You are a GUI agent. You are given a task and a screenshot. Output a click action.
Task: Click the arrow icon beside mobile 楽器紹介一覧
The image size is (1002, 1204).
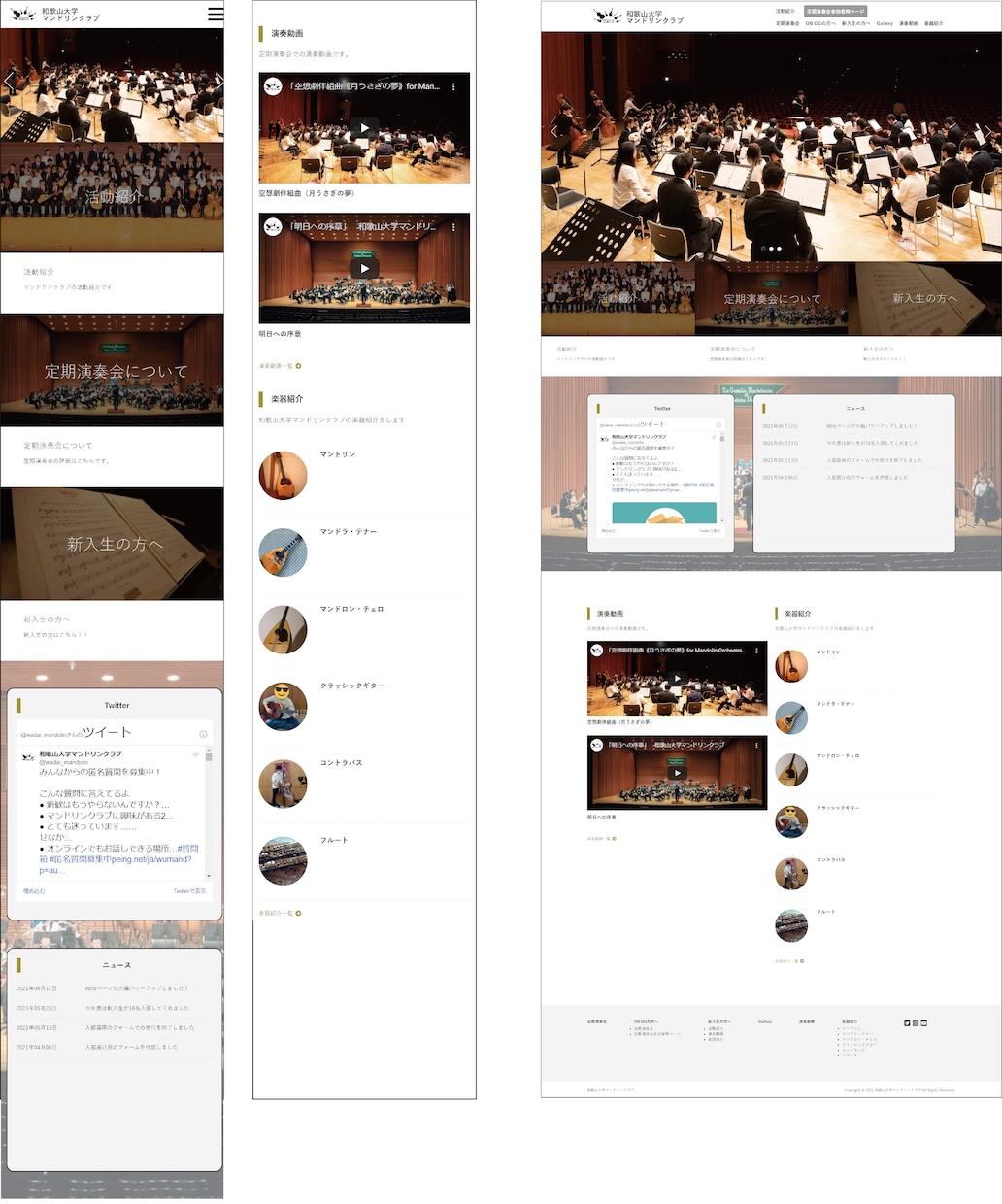(298, 913)
